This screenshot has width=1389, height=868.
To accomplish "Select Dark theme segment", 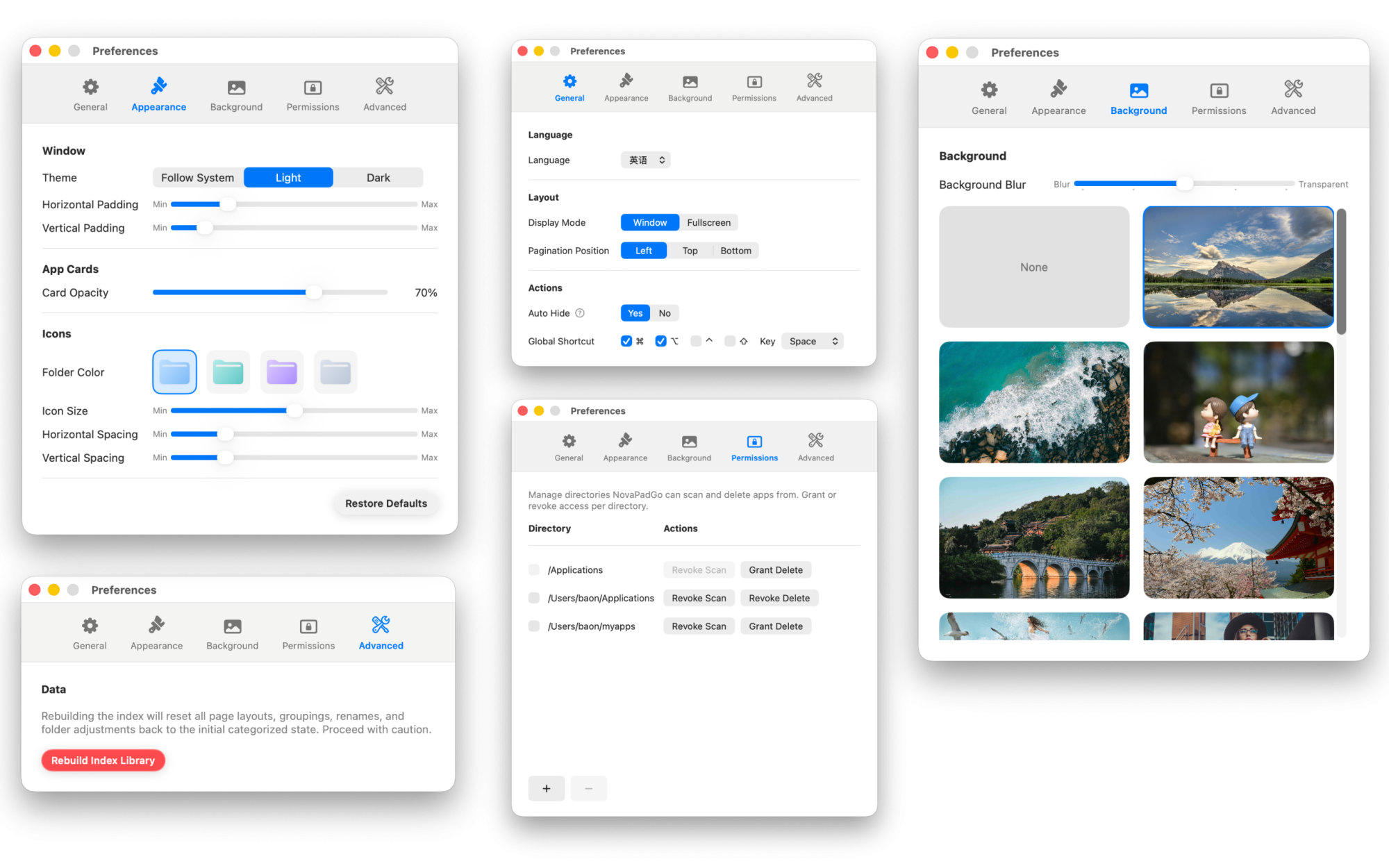I will point(378,178).
